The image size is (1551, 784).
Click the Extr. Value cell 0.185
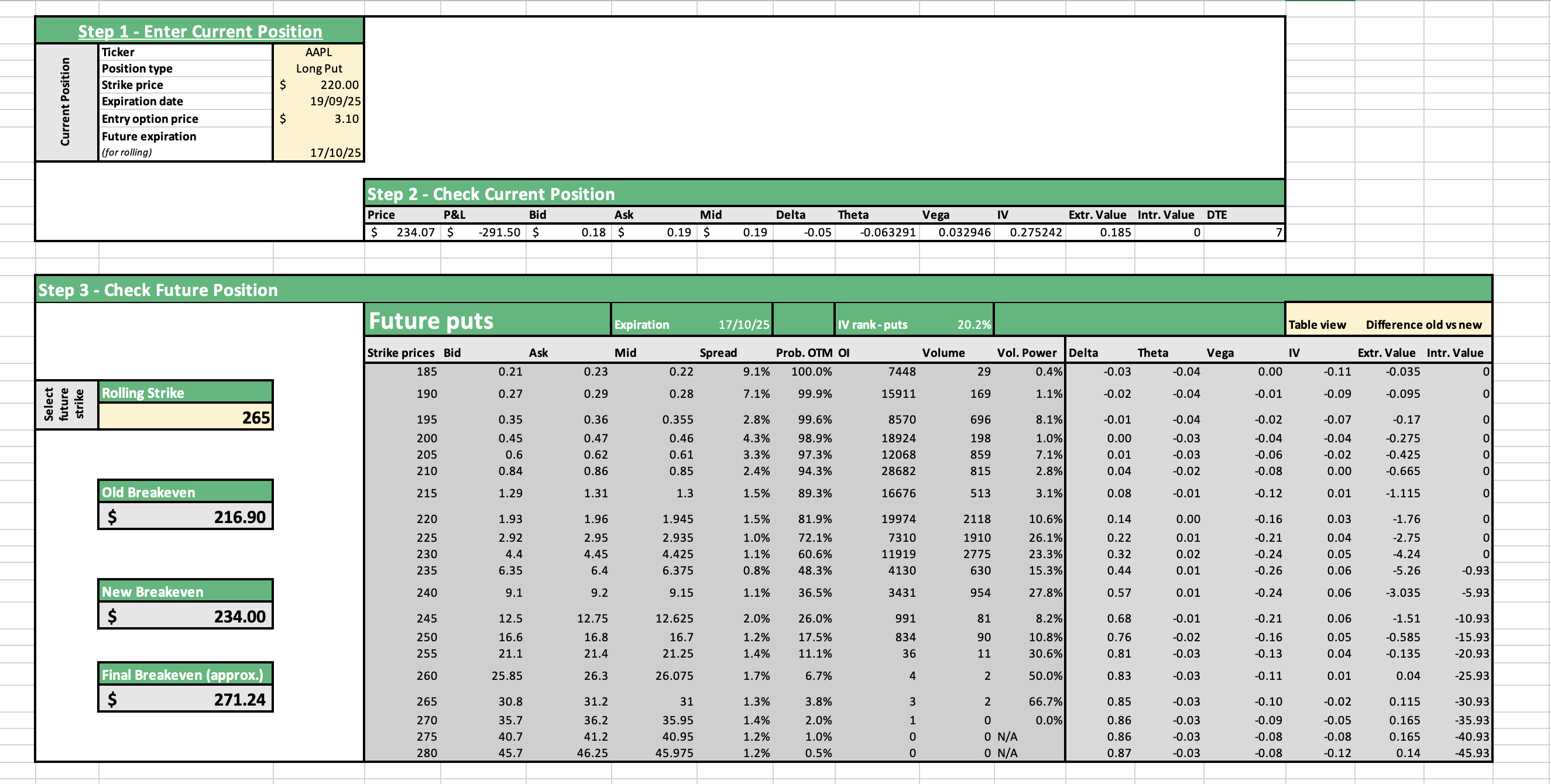1100,232
